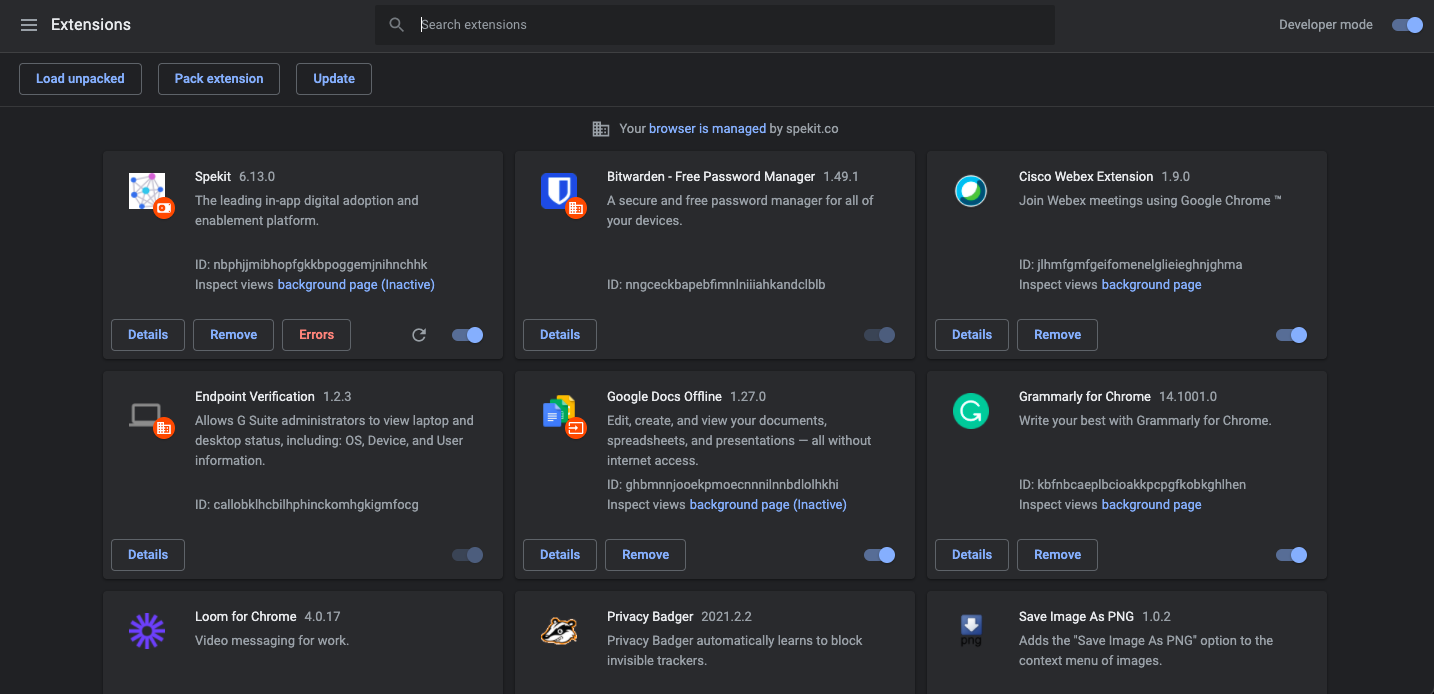Image resolution: width=1434 pixels, height=694 pixels.
Task: Click the 'Save Image As PNG' title
Action: pyautogui.click(x=1076, y=617)
